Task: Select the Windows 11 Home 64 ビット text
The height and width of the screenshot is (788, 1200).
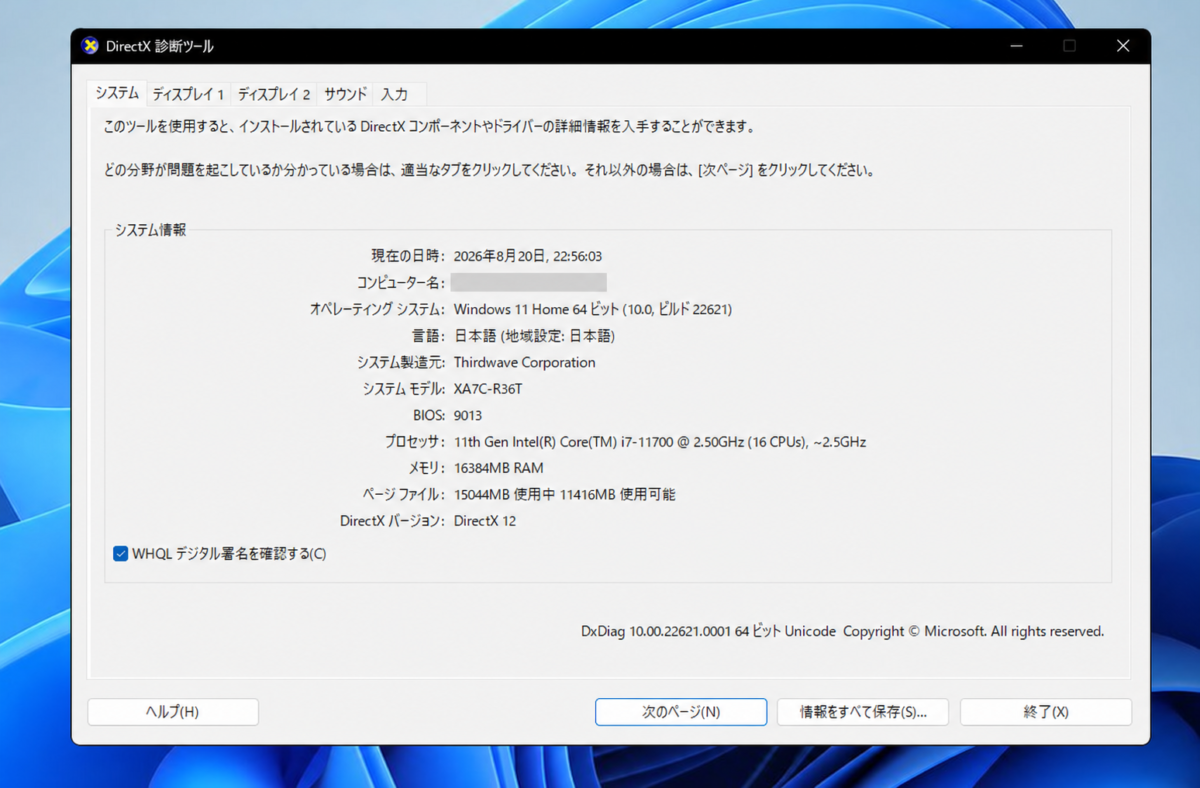Action: (x=535, y=309)
